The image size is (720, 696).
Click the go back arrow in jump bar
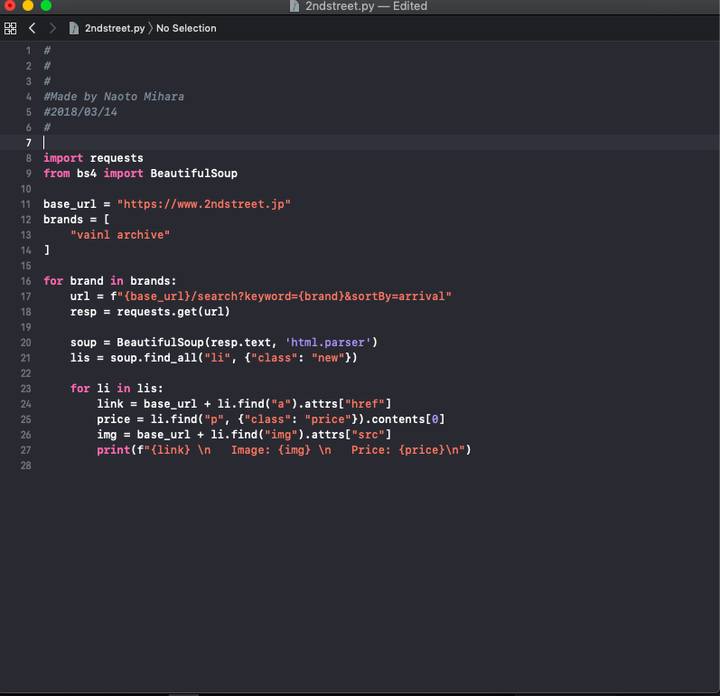click(x=32, y=28)
